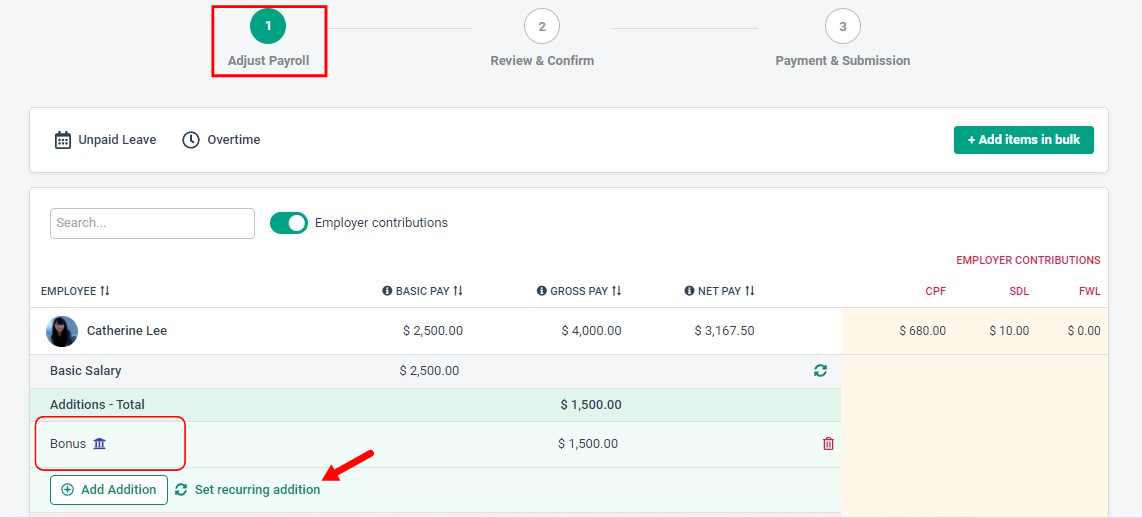The width and height of the screenshot is (1142, 518).
Task: Click Catherine Lee's $ 2,500.00 basic pay
Action: coord(433,331)
